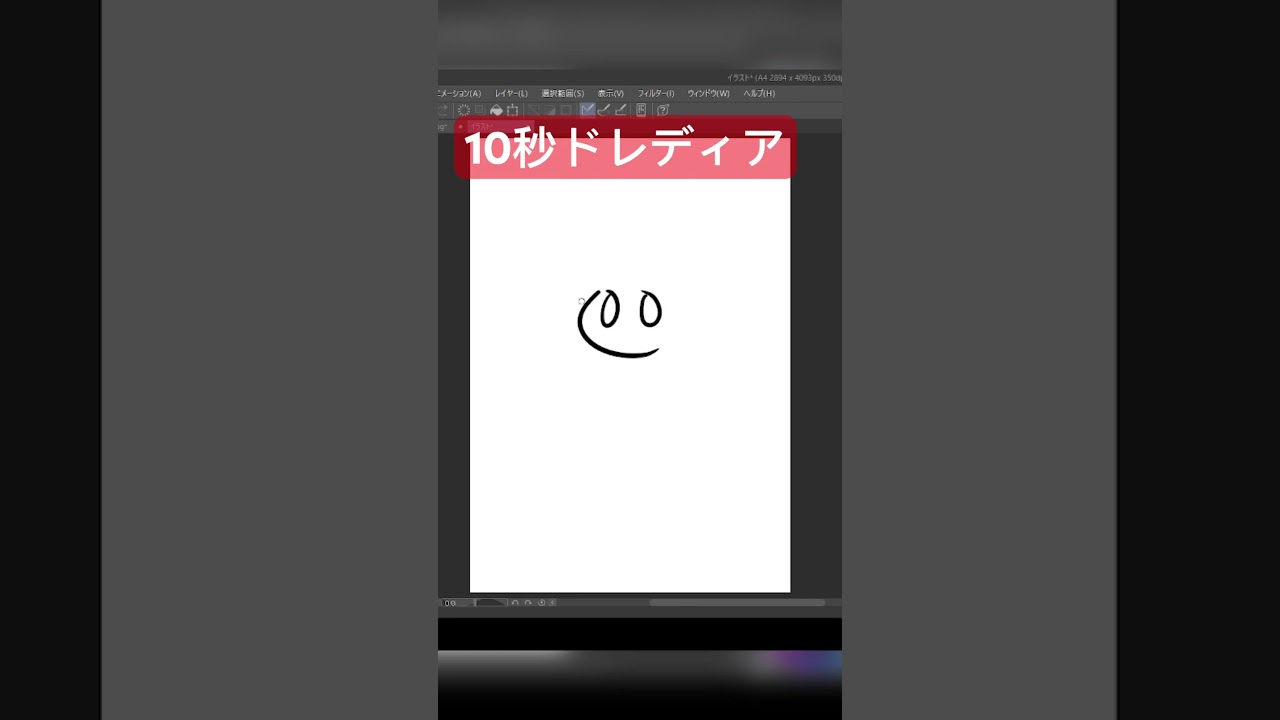Click the Fill bucket command icon
The image size is (1280, 720).
coord(496,110)
